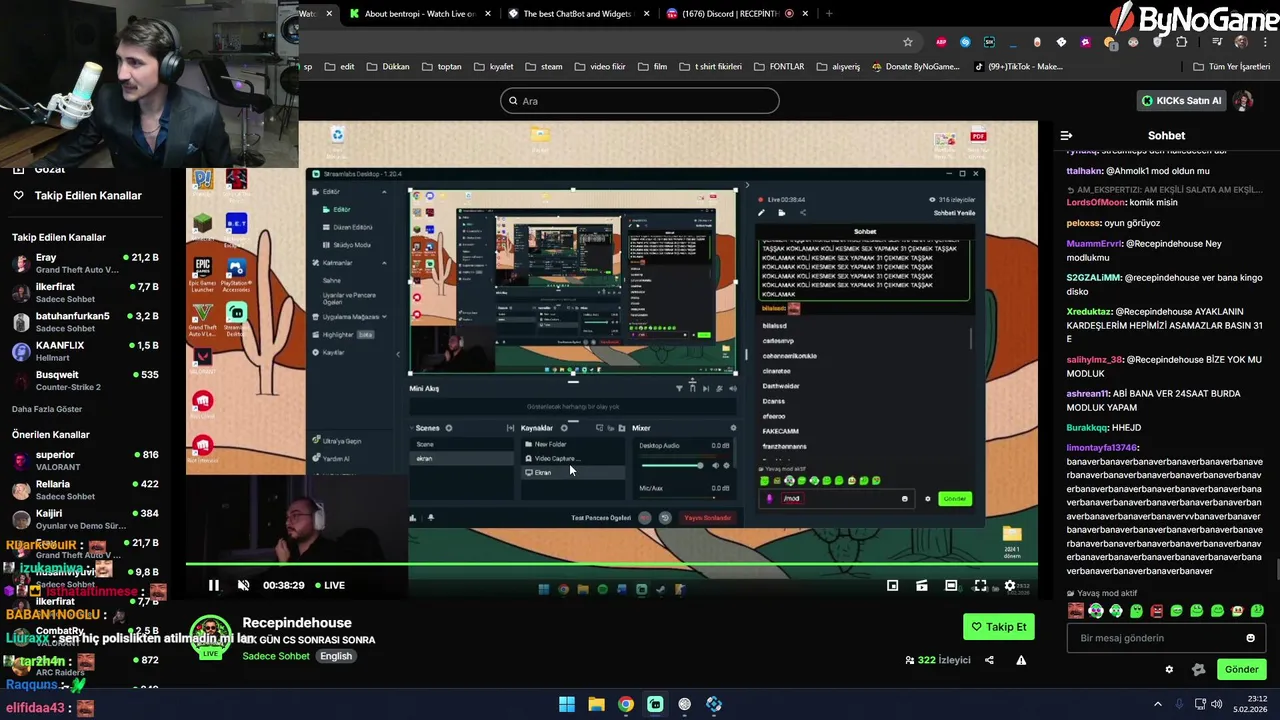Open Eray channel in followed list
Viewport: 1280px width, 720px height.
coord(85,263)
